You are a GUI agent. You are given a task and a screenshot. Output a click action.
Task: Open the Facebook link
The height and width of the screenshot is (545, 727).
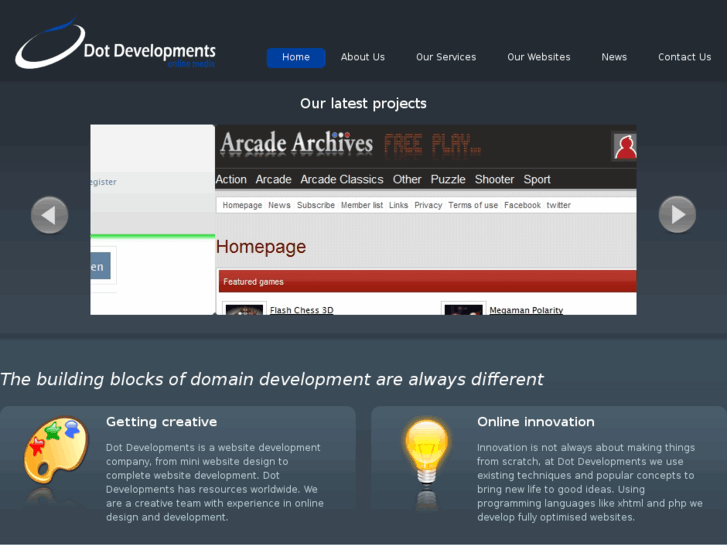(522, 205)
